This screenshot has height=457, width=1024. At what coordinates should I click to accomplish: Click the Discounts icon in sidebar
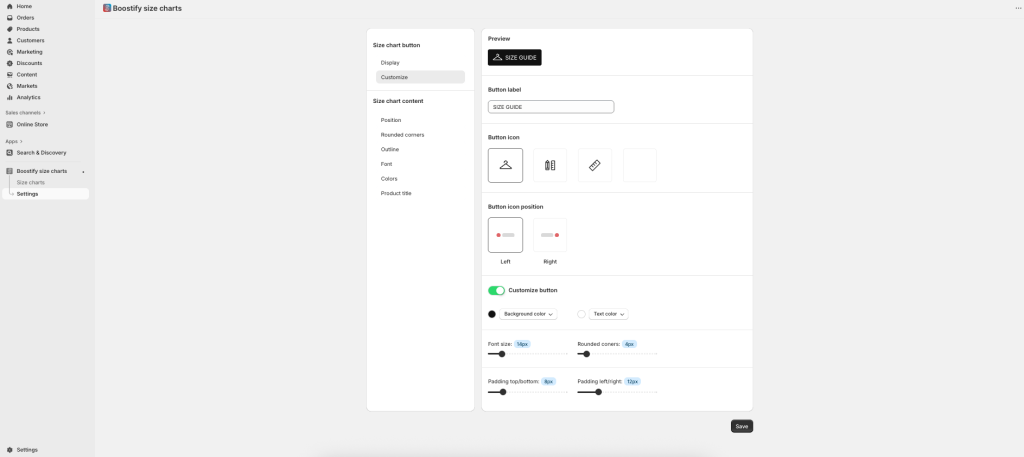click(x=10, y=63)
